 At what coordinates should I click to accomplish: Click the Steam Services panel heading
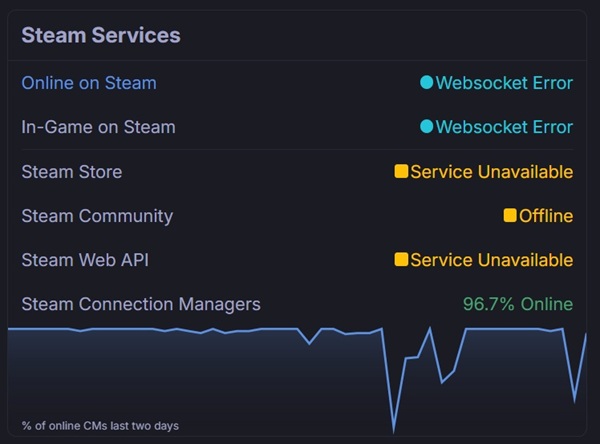pos(101,35)
